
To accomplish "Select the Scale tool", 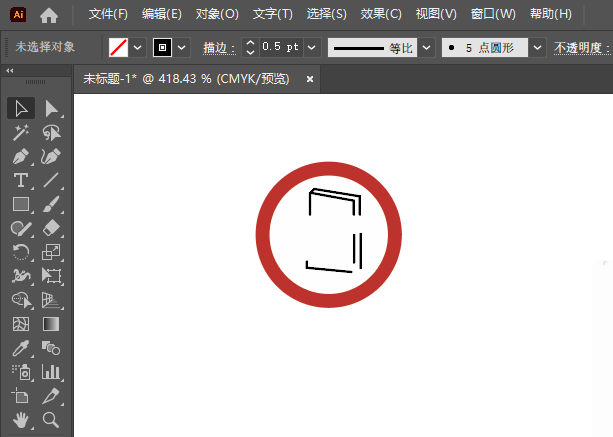I will click(51, 252).
